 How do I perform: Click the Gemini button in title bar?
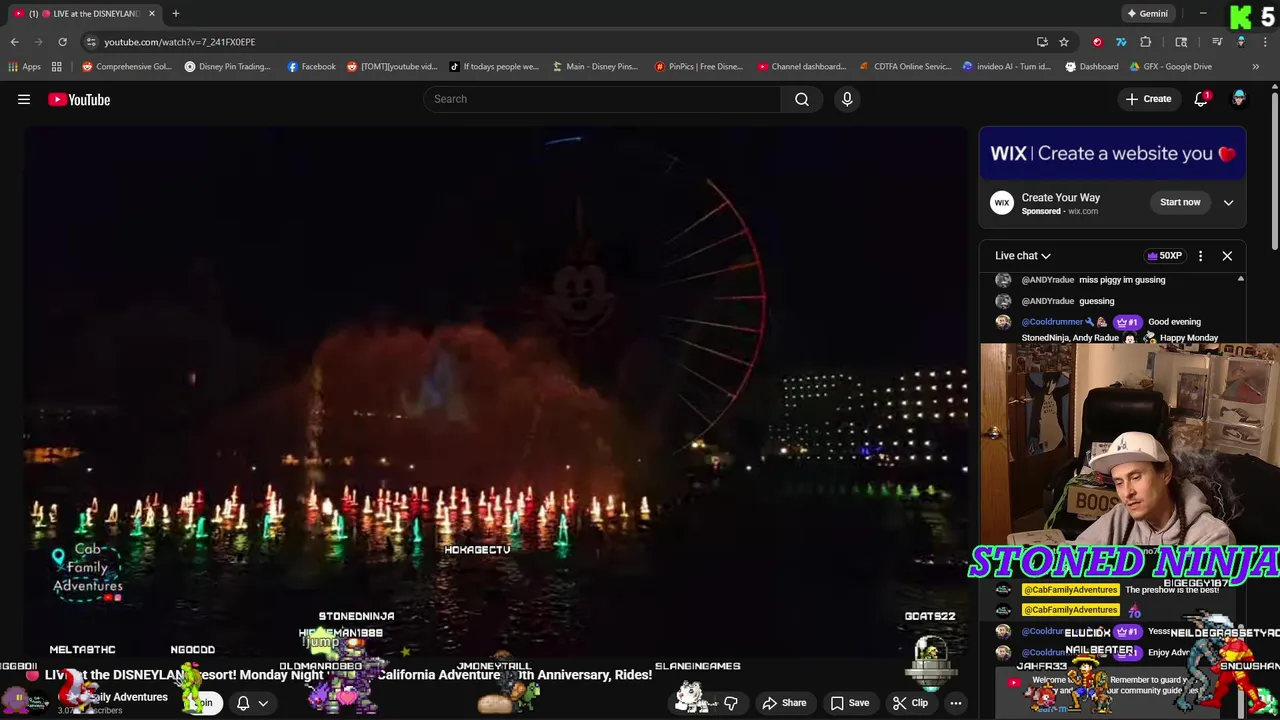1147,13
